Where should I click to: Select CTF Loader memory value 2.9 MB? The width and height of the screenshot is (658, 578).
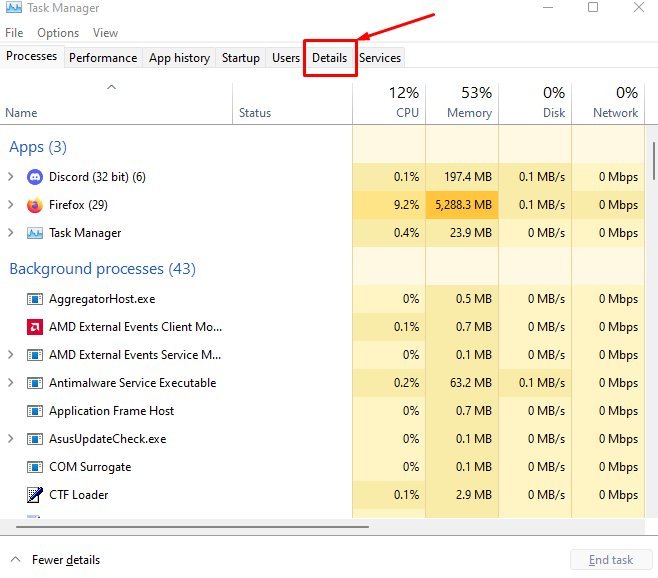click(474, 495)
